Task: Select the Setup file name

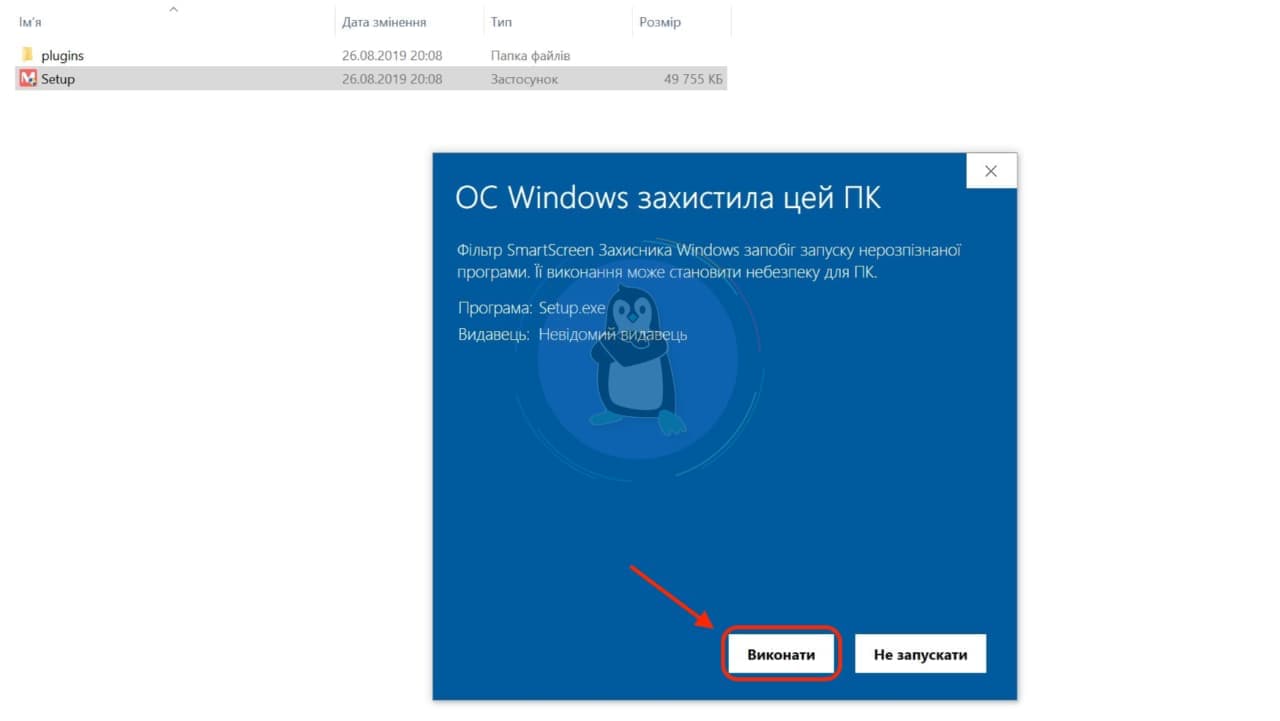Action: (58, 79)
